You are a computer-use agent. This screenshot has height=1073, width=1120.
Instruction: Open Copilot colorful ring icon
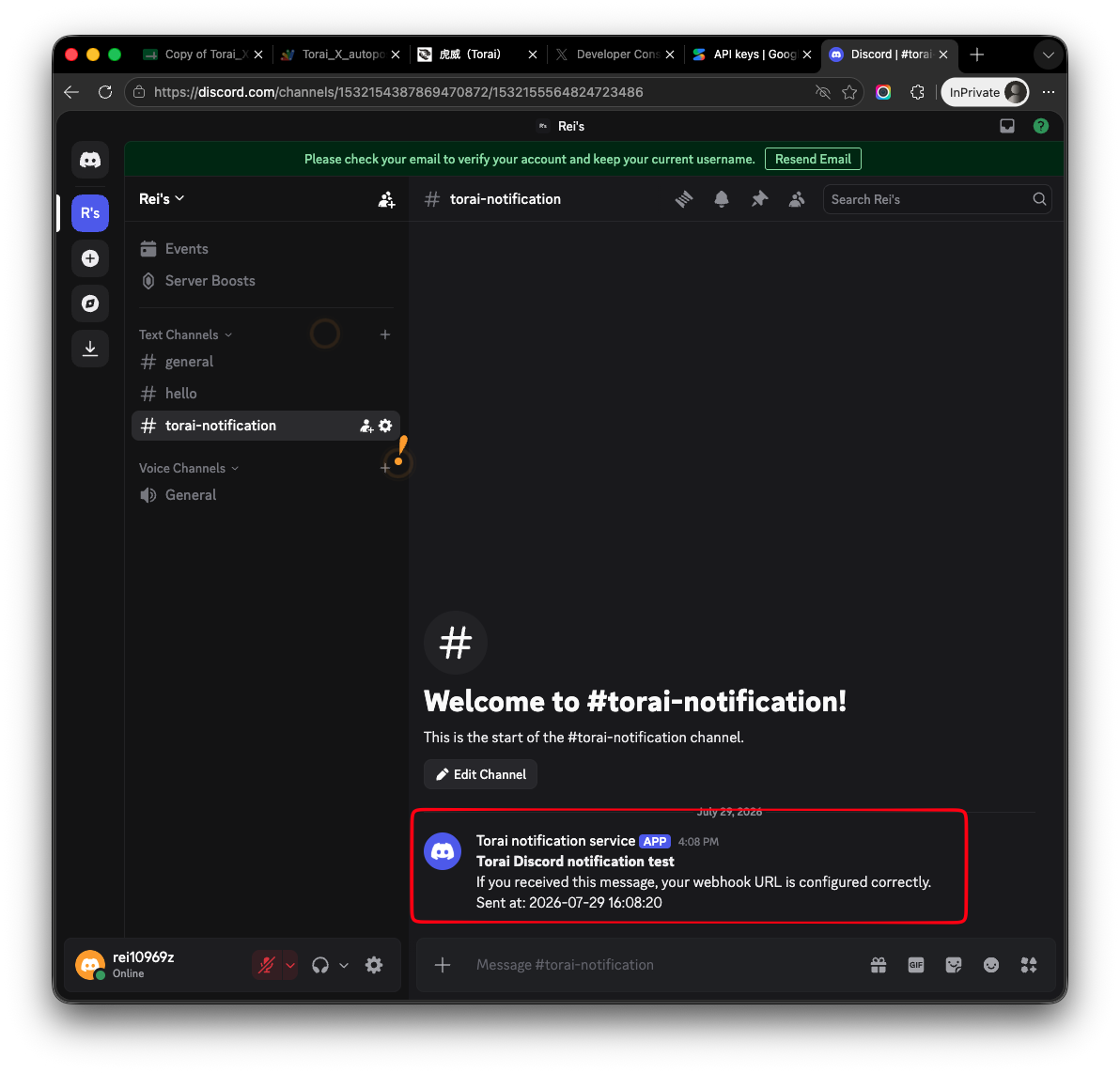coord(883,92)
